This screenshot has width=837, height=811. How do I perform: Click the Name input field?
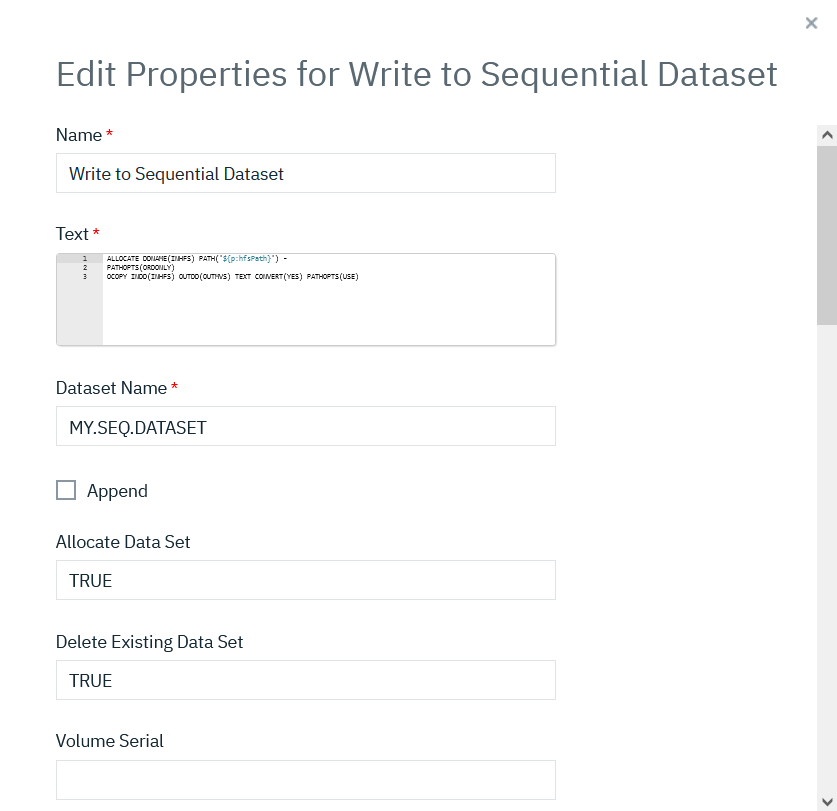[x=305, y=173]
